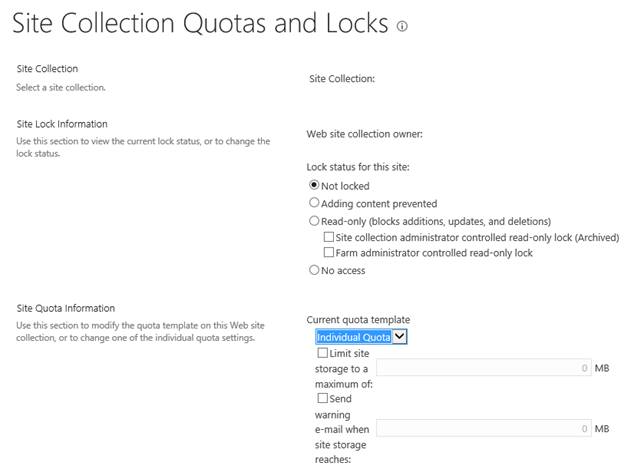Enable the Send warning e-mail checkbox
Screen dimensions: 624x469
[x=322, y=398]
